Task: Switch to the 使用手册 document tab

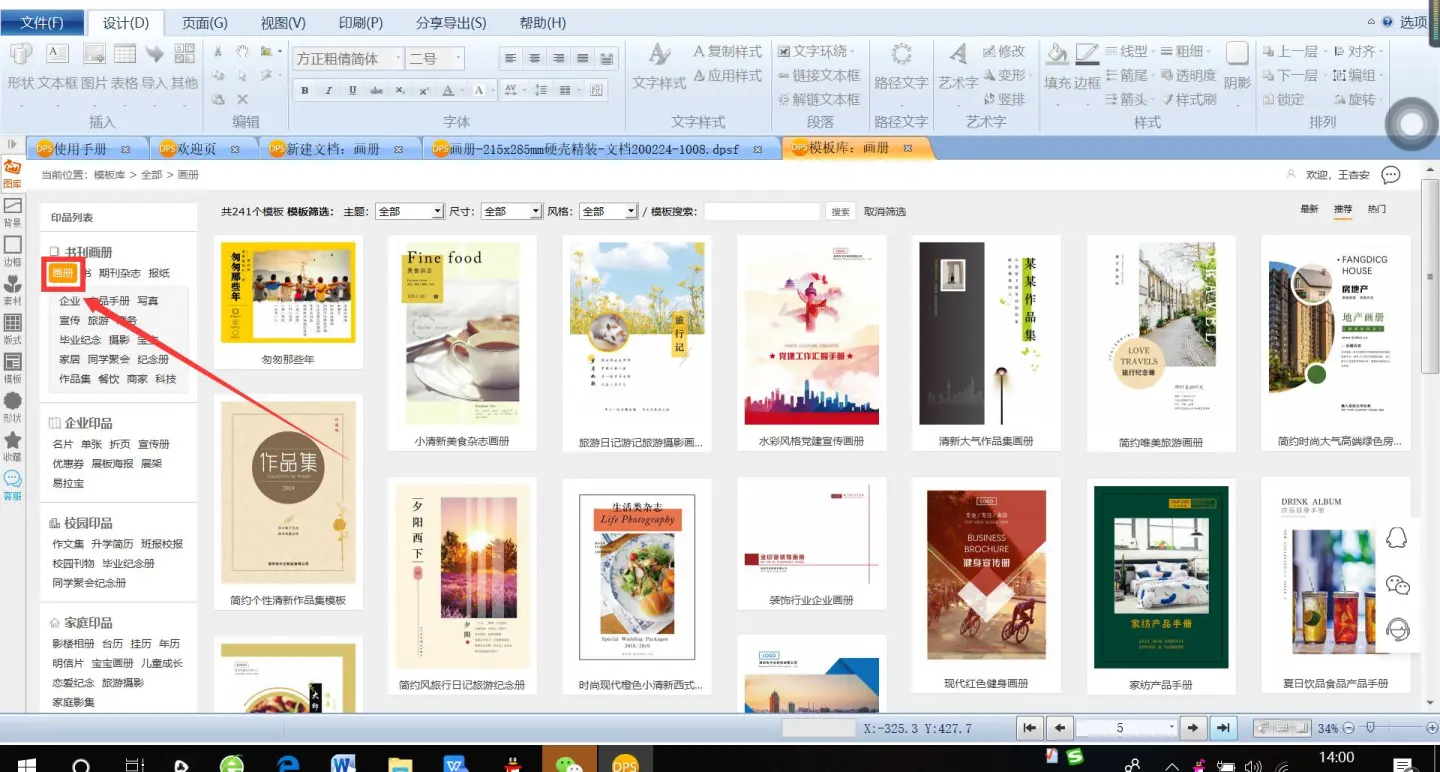Action: coord(80,149)
